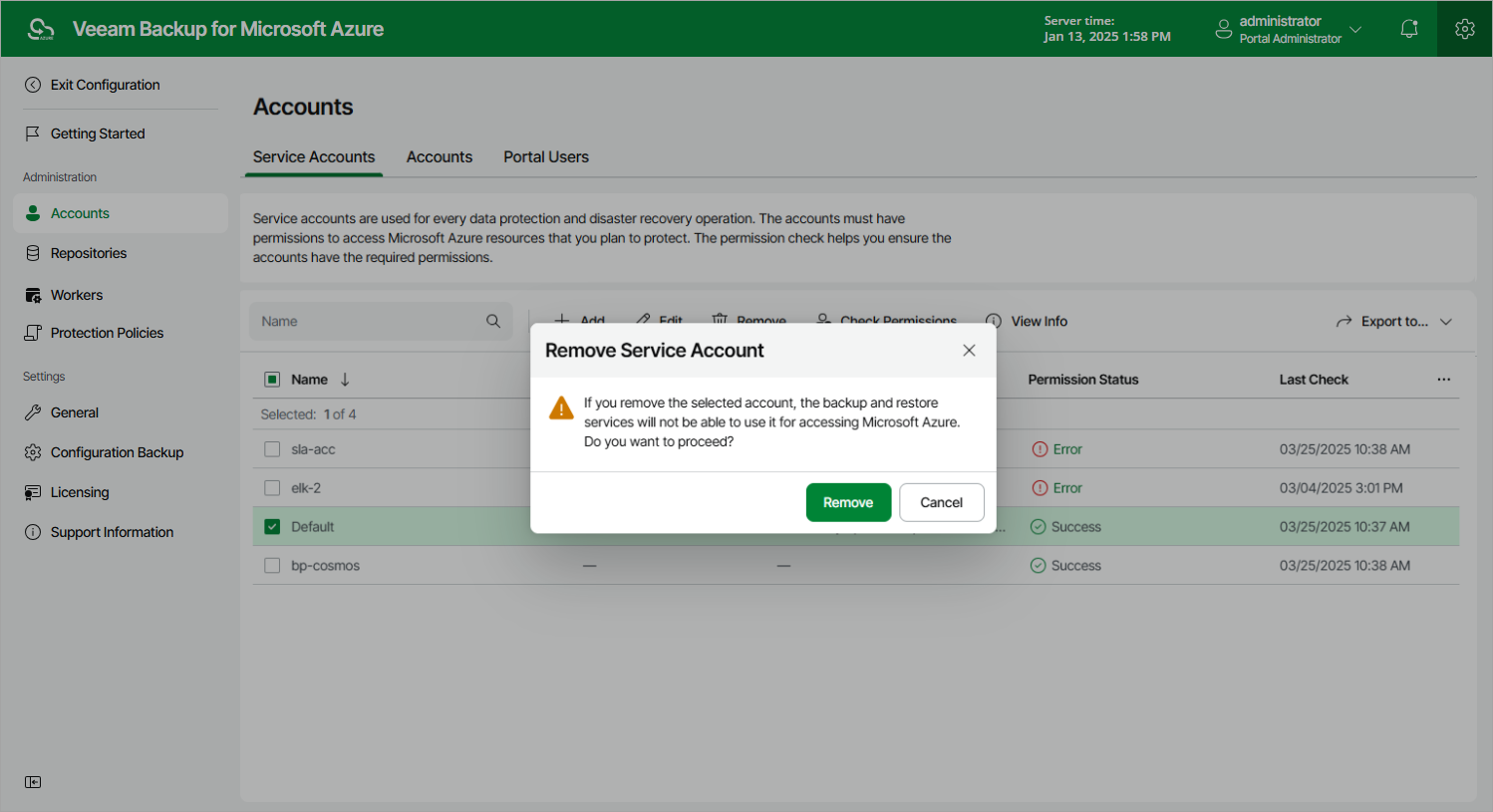1493x812 pixels.
Task: Uncheck the Default row checkbox
Action: pyautogui.click(x=272, y=527)
